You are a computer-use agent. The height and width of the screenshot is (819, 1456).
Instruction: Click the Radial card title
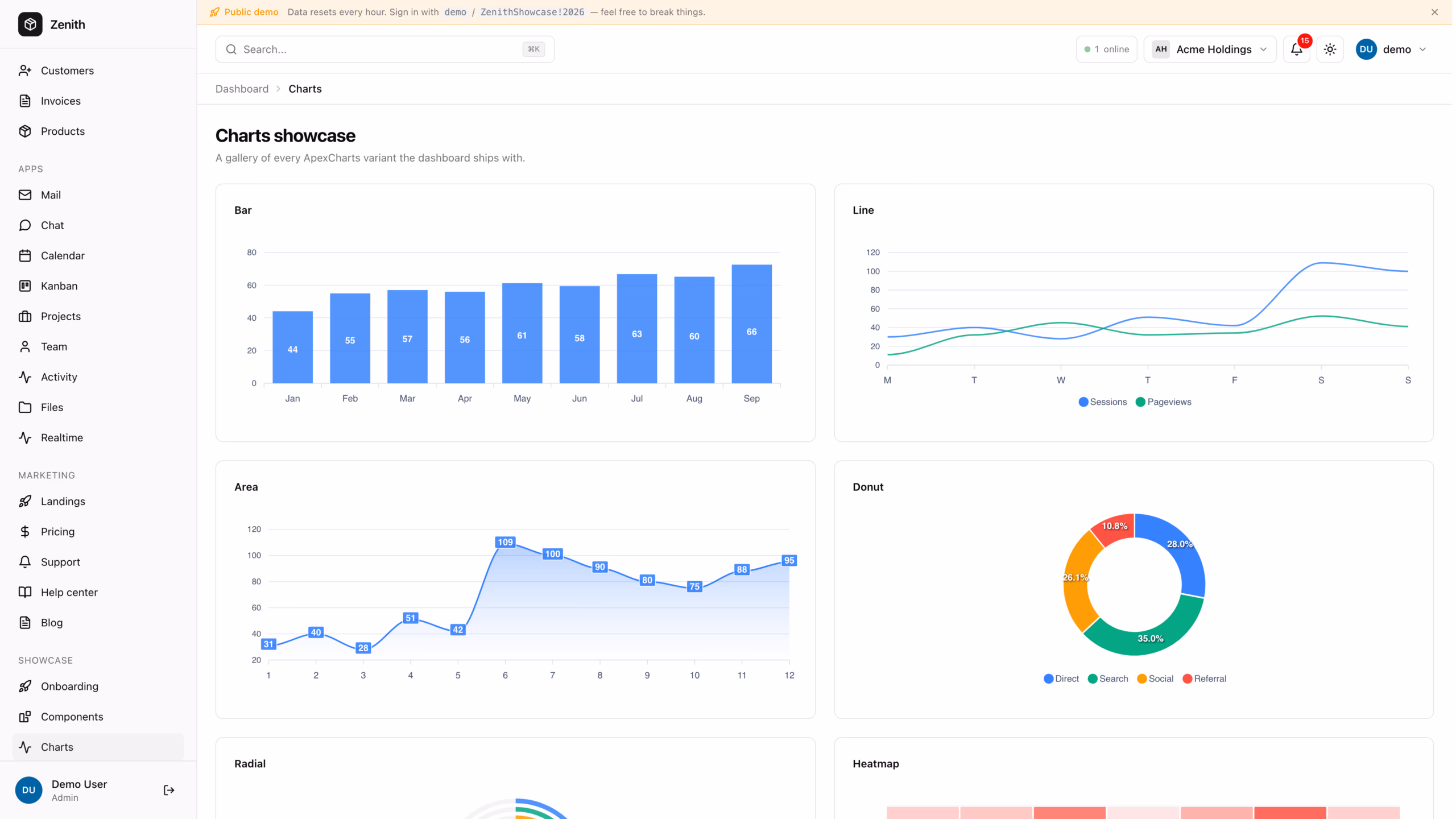(x=250, y=764)
